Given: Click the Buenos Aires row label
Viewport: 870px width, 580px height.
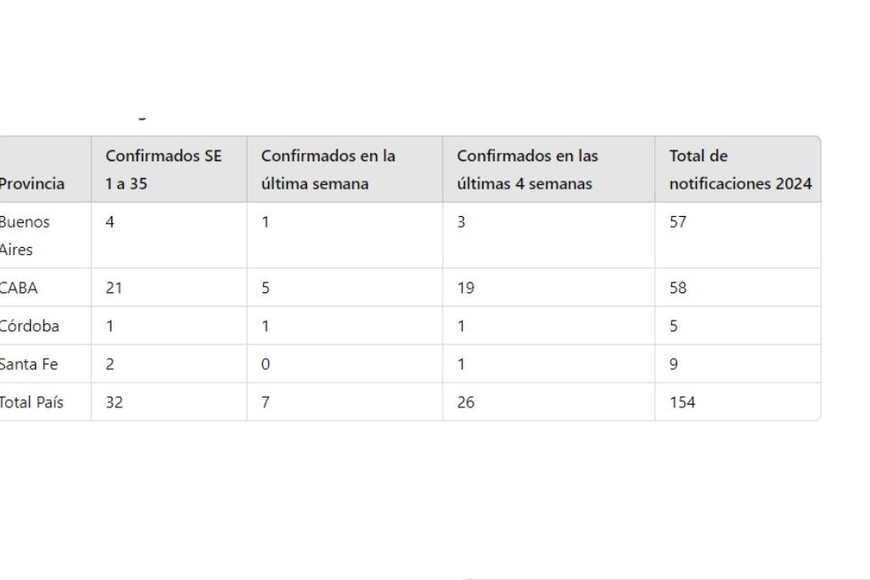Looking at the screenshot, I should coord(24,235).
